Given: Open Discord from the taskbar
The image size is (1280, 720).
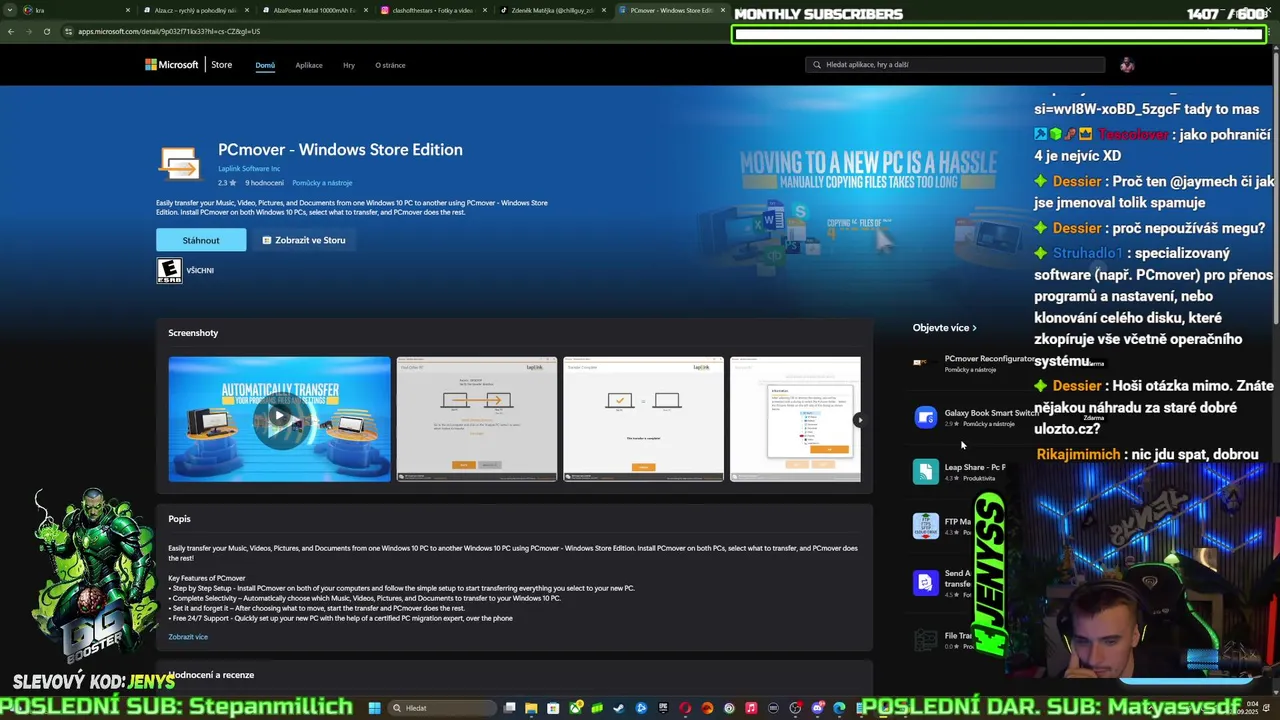Looking at the screenshot, I should coord(817,708).
